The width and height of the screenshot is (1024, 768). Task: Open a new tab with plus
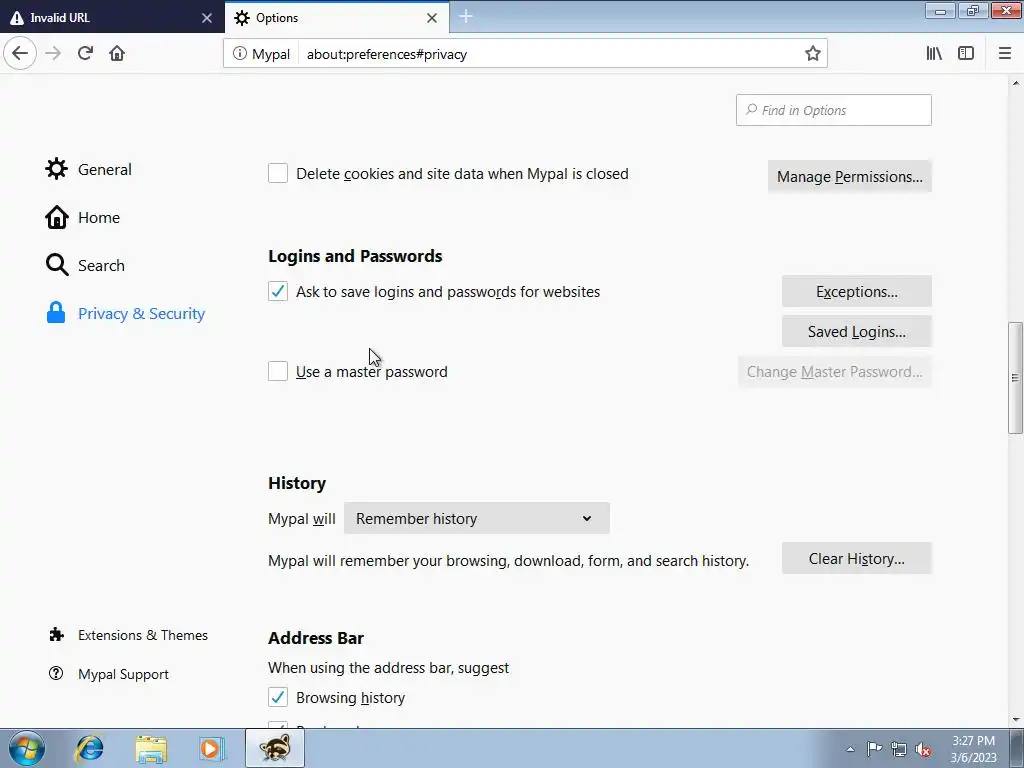tap(466, 16)
